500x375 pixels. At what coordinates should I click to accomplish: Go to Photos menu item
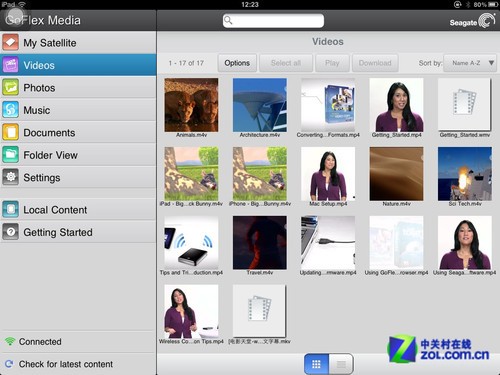(x=78, y=87)
